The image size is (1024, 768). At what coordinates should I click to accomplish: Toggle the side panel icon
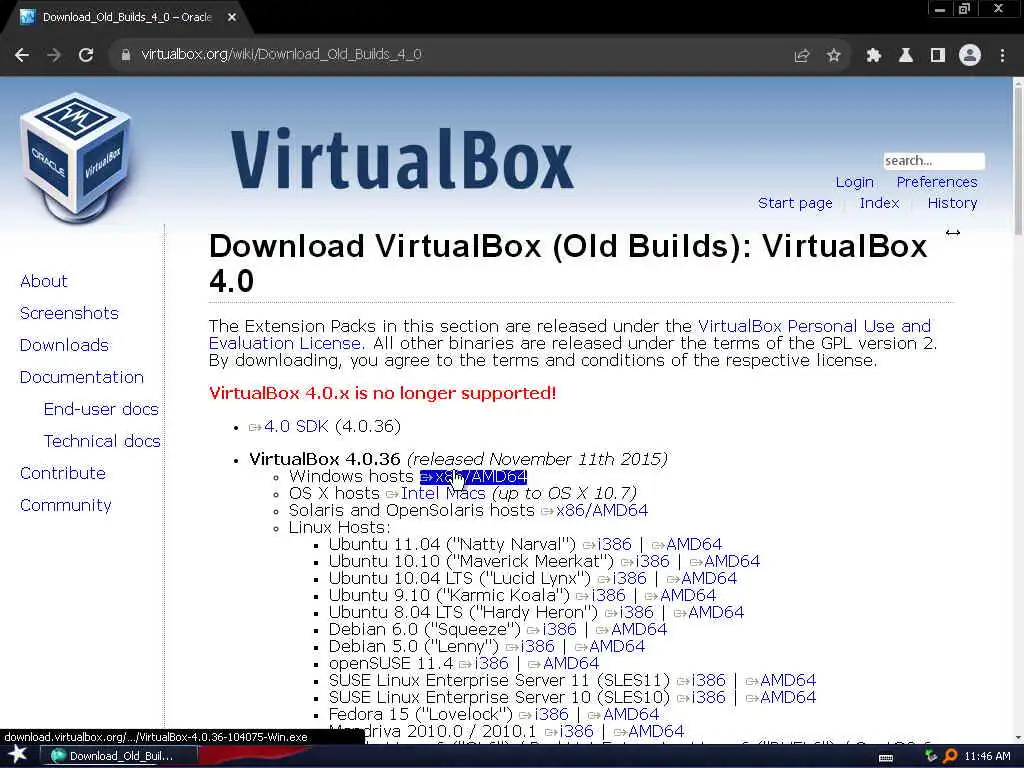tap(938, 56)
